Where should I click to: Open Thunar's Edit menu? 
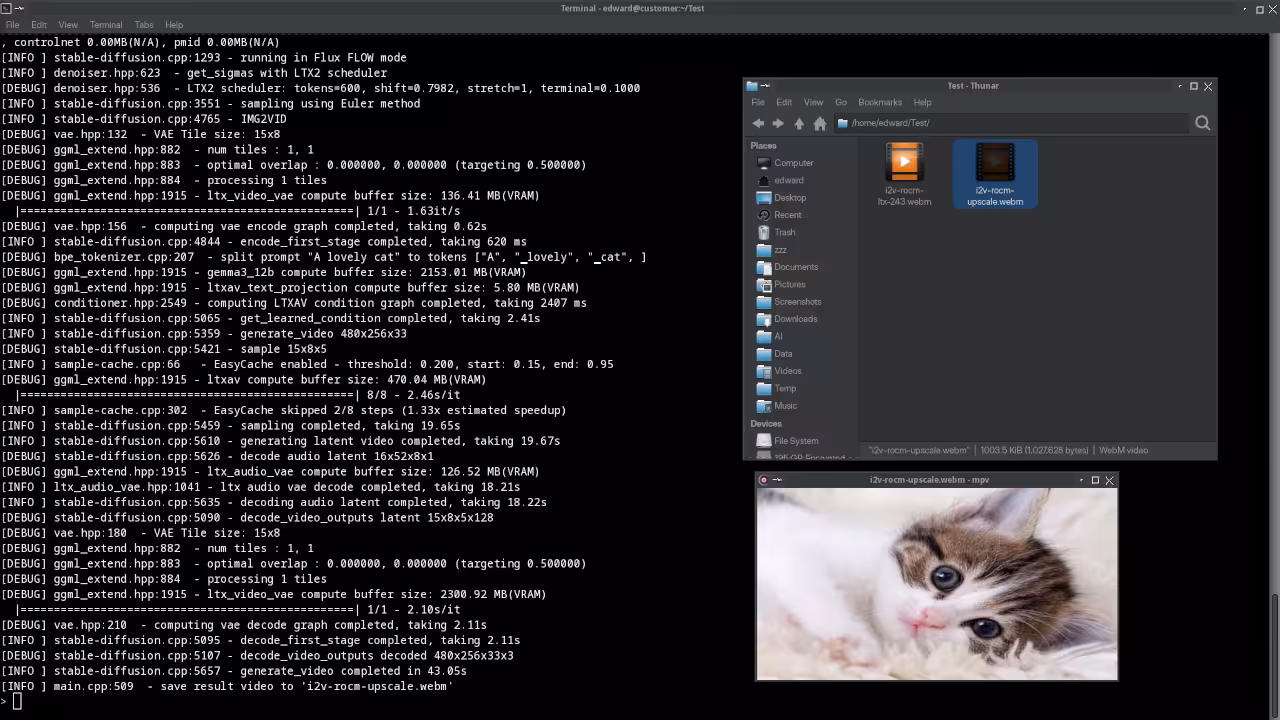(x=784, y=102)
